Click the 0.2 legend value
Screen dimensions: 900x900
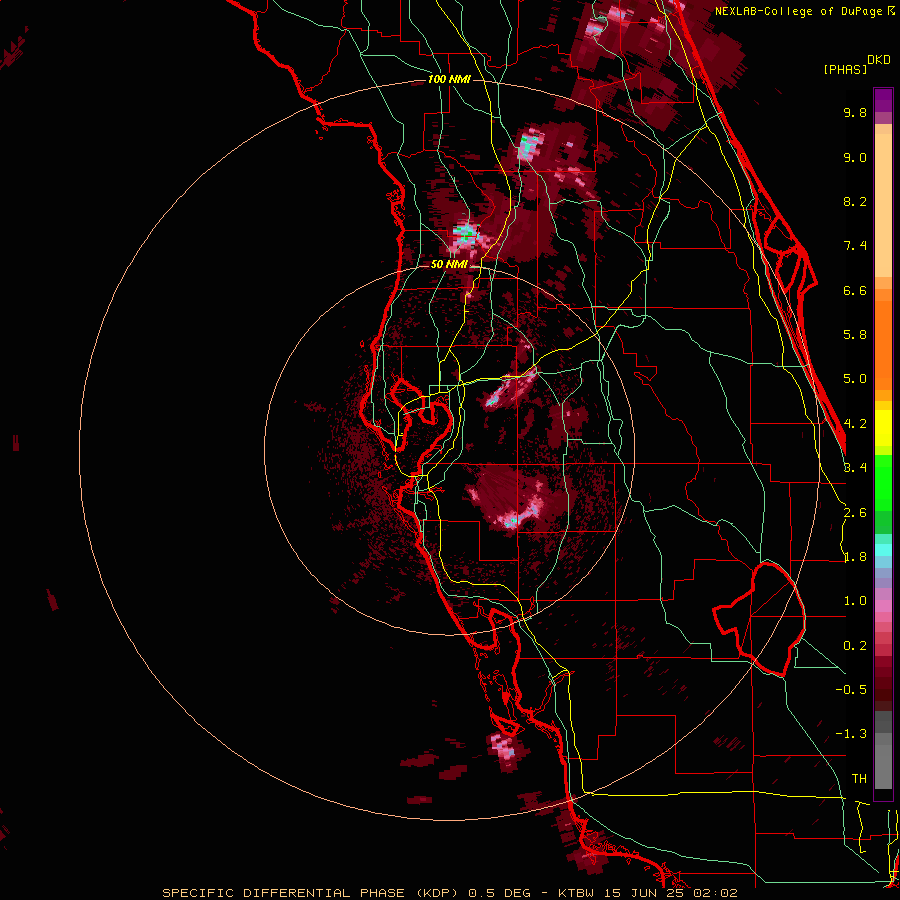(855, 646)
